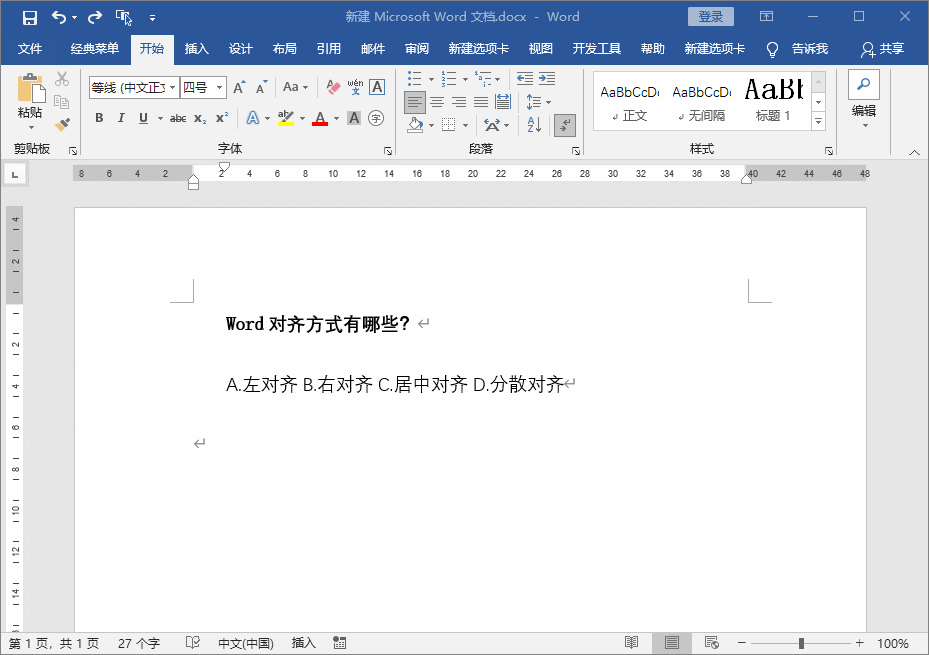
Task: Toggle bold formatting
Action: (x=99, y=118)
